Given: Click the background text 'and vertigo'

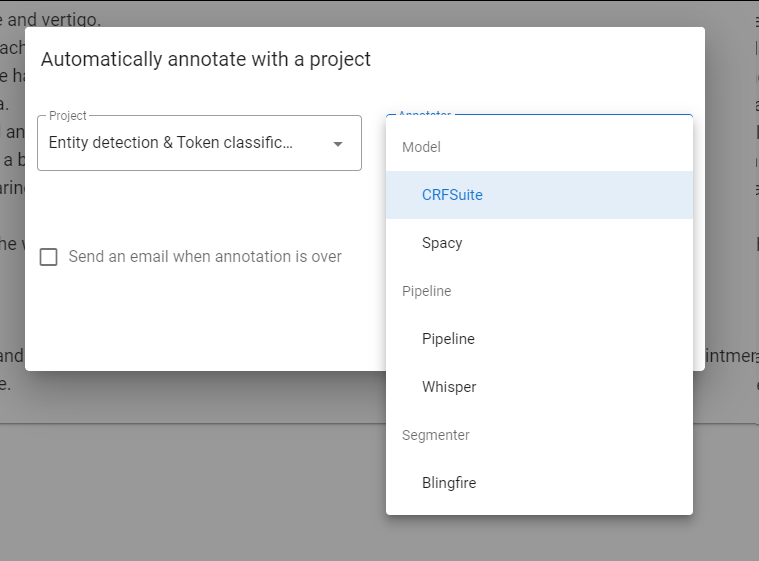Looking at the screenshot, I should click(60, 18).
